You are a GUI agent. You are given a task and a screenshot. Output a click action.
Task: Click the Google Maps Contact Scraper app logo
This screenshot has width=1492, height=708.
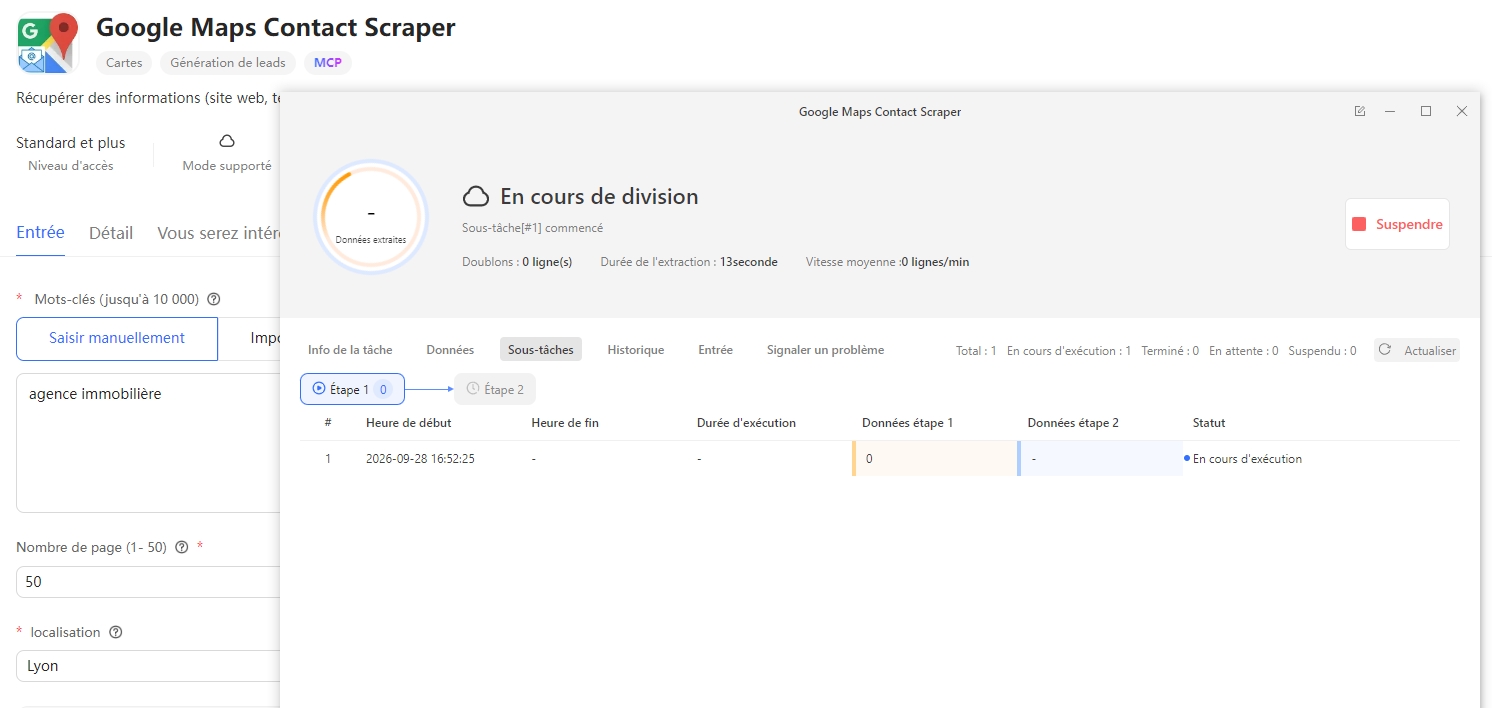48,43
